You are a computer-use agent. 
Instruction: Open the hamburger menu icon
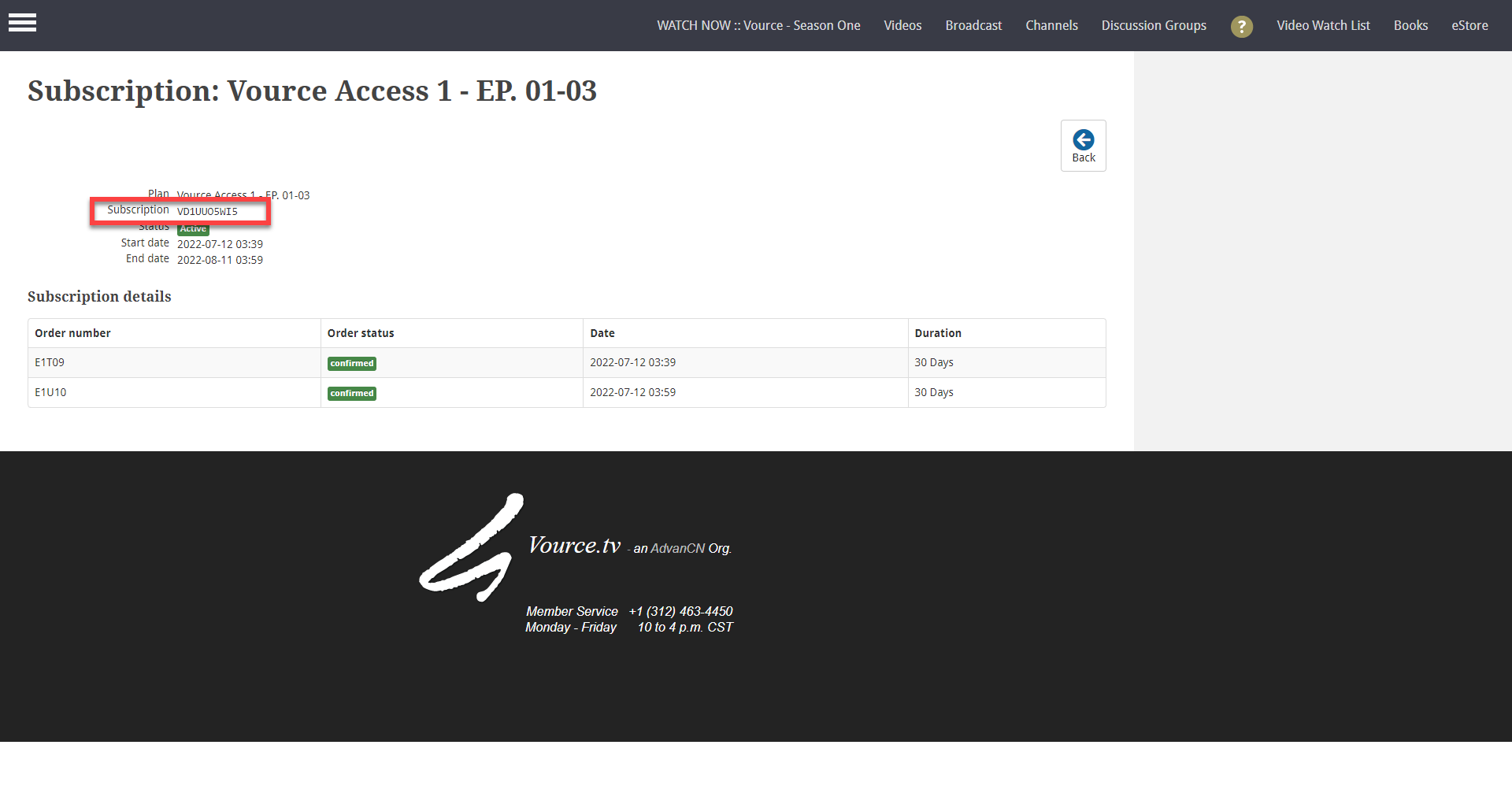(22, 23)
